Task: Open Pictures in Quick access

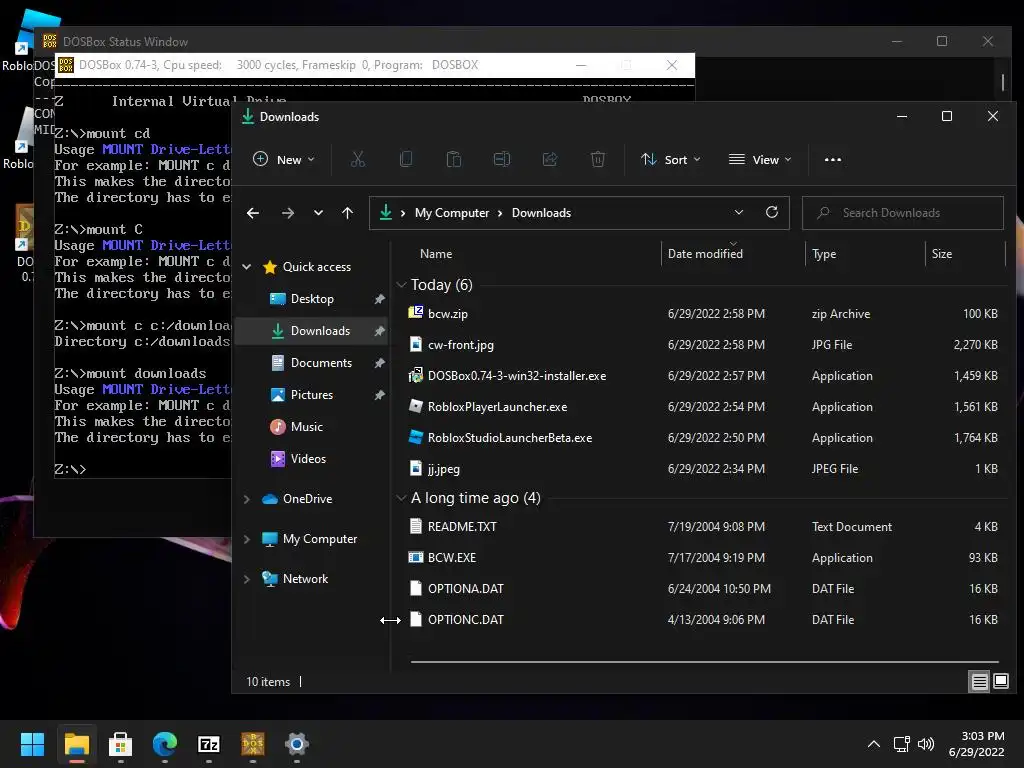Action: tap(312, 394)
